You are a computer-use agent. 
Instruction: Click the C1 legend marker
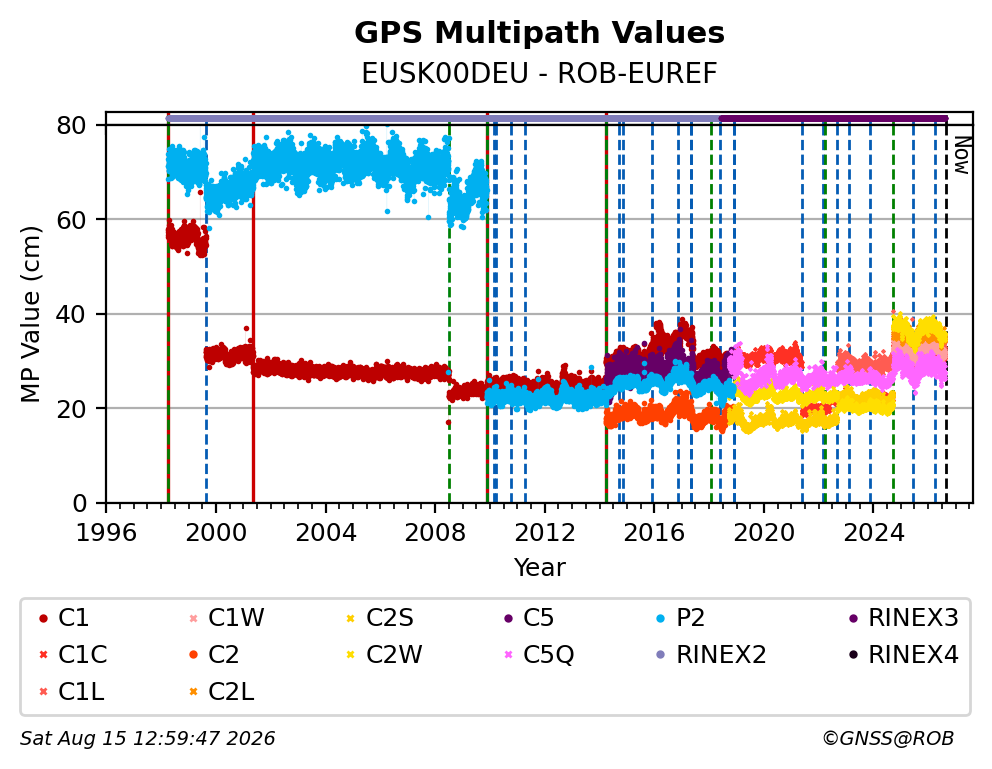43,618
